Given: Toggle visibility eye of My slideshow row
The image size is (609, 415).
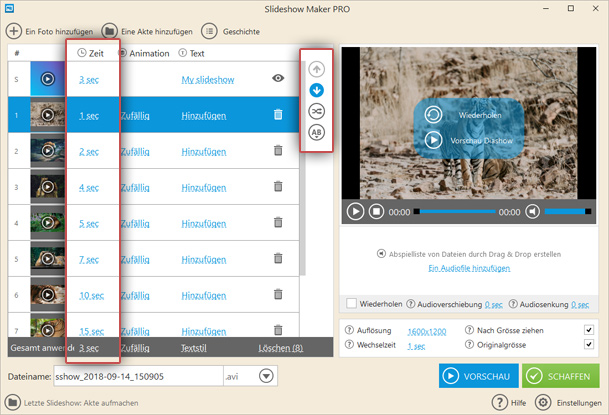Looking at the screenshot, I should click(278, 78).
